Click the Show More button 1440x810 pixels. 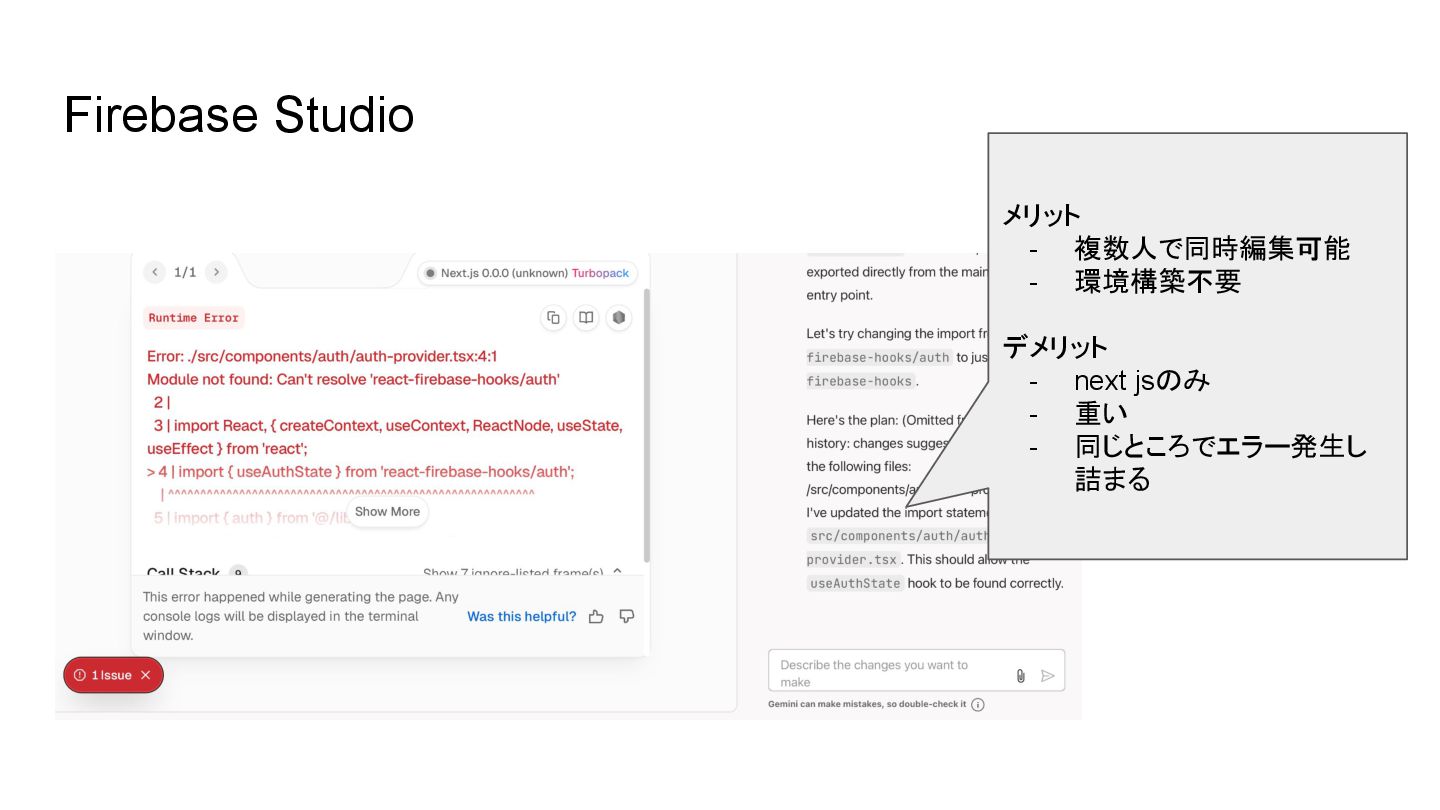pos(387,512)
